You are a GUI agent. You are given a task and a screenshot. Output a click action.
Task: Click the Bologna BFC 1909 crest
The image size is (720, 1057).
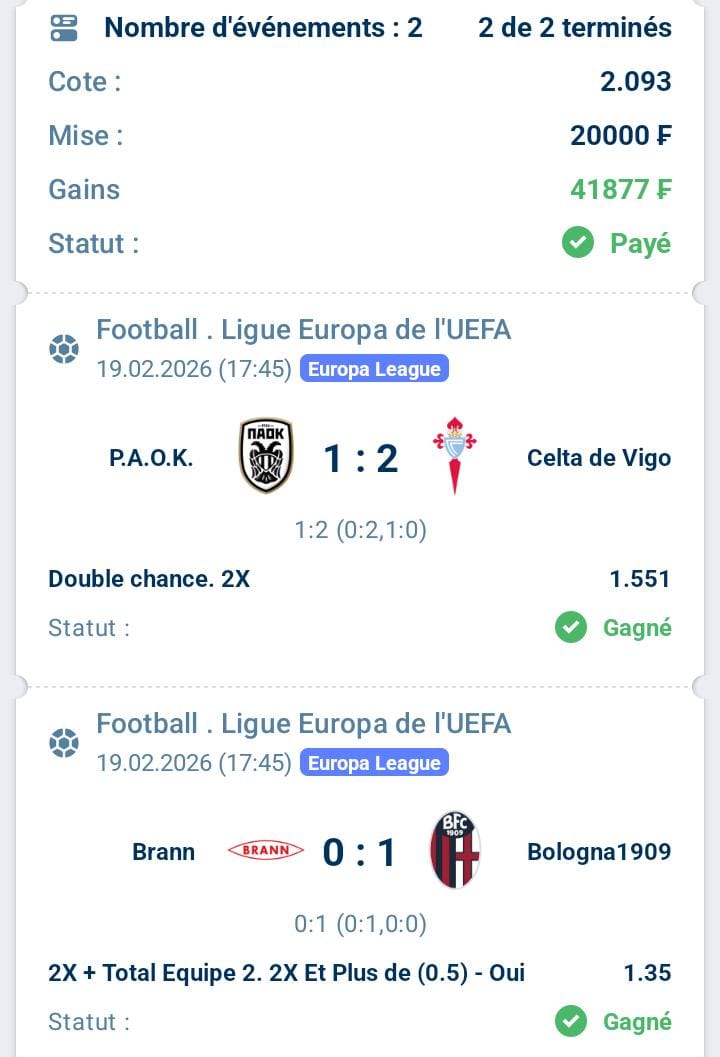[455, 850]
